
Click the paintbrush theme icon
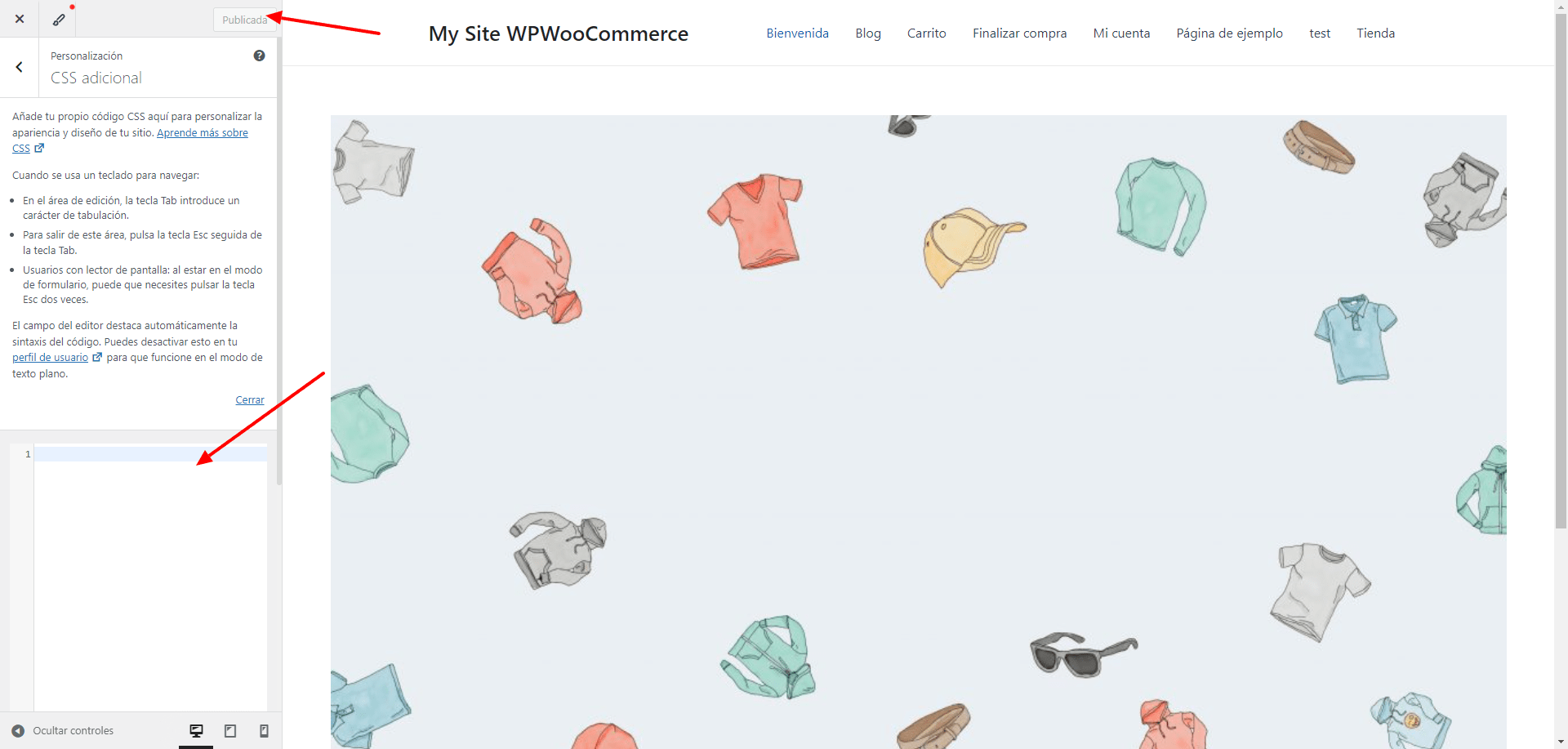coord(58,19)
